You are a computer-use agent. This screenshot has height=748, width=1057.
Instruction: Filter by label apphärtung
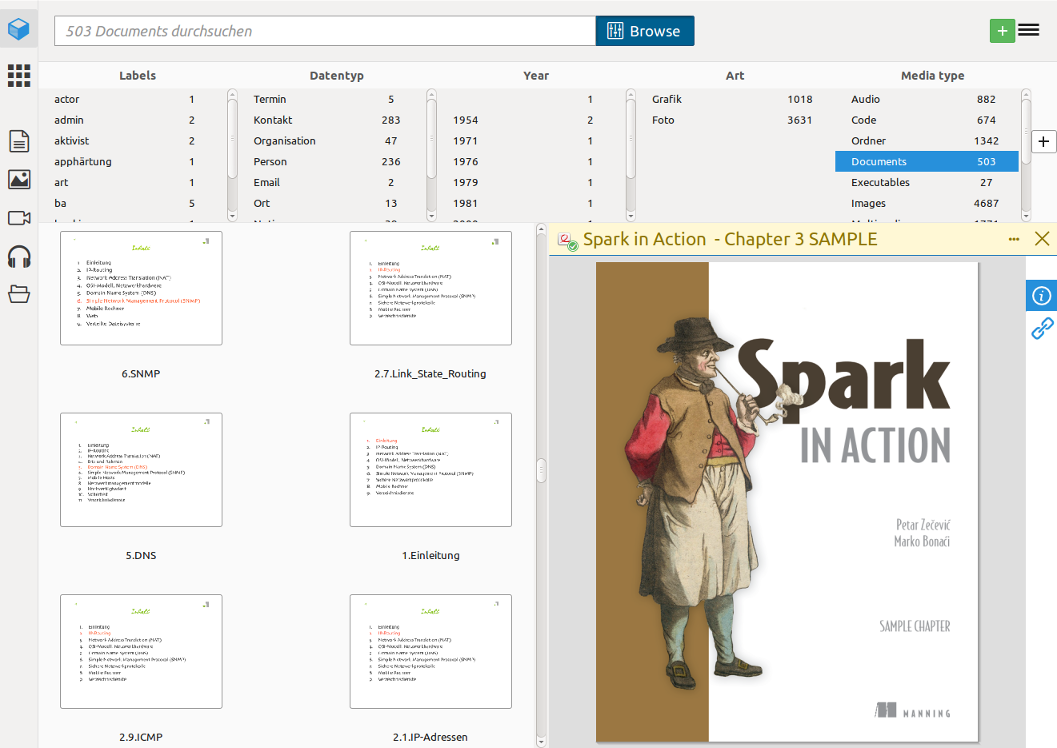[132, 162]
